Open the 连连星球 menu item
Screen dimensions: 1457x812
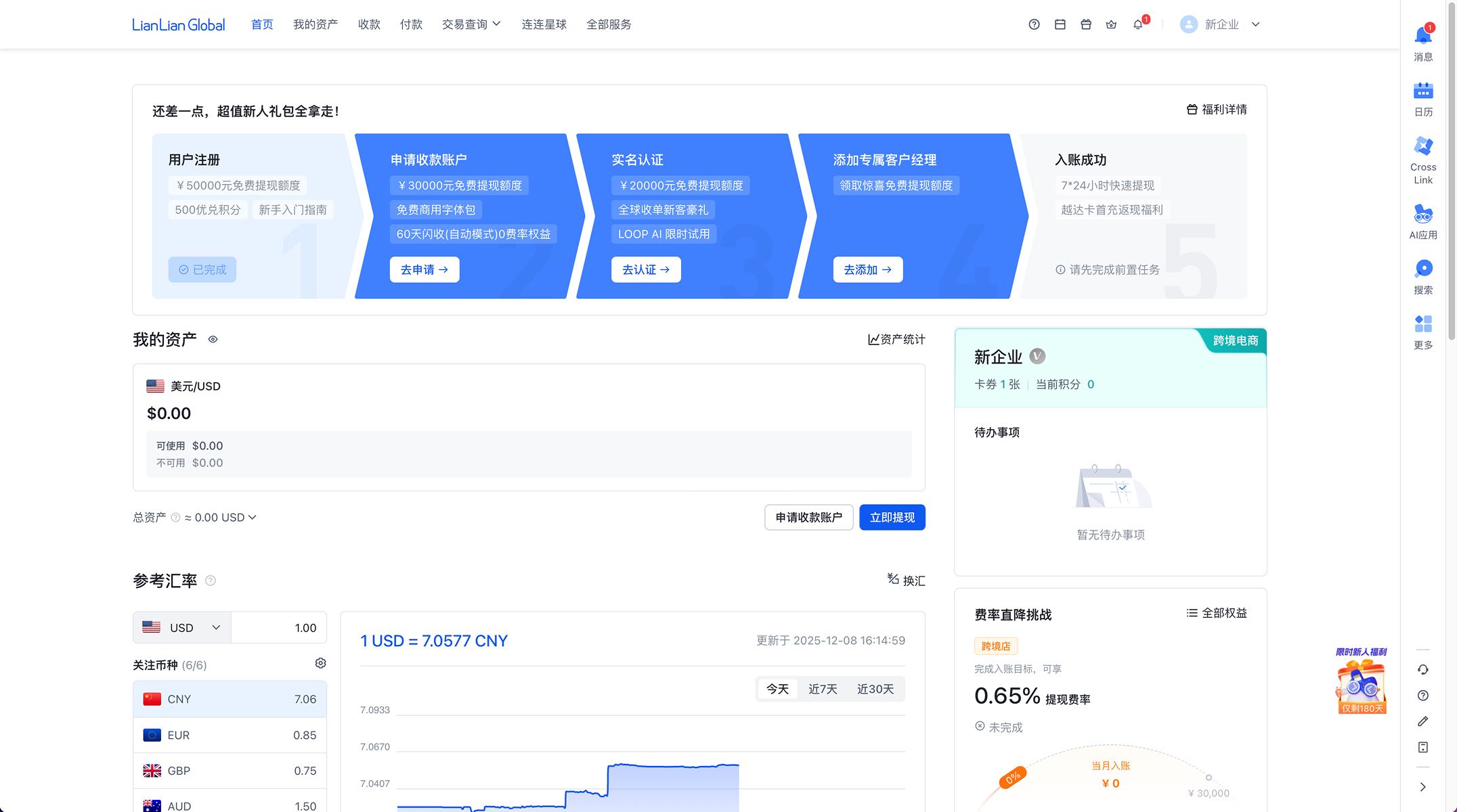pyautogui.click(x=544, y=24)
